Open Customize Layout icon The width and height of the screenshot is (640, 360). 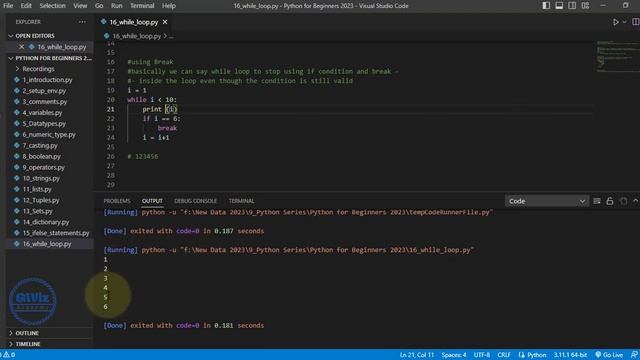coord(585,6)
